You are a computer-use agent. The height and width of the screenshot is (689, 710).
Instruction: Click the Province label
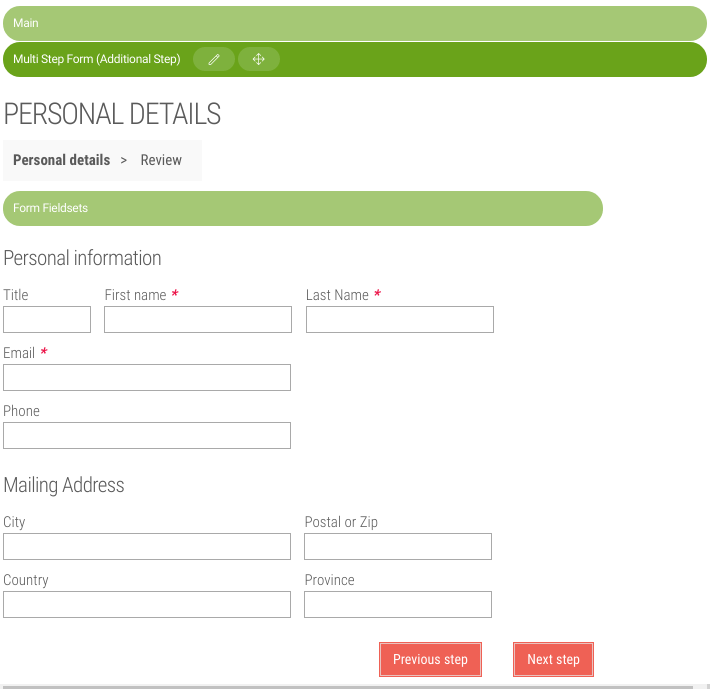330,580
